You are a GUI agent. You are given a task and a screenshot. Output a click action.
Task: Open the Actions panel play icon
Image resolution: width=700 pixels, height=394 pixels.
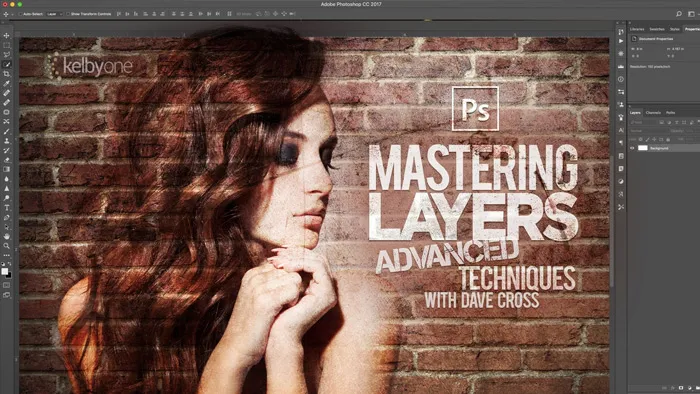click(x=621, y=41)
